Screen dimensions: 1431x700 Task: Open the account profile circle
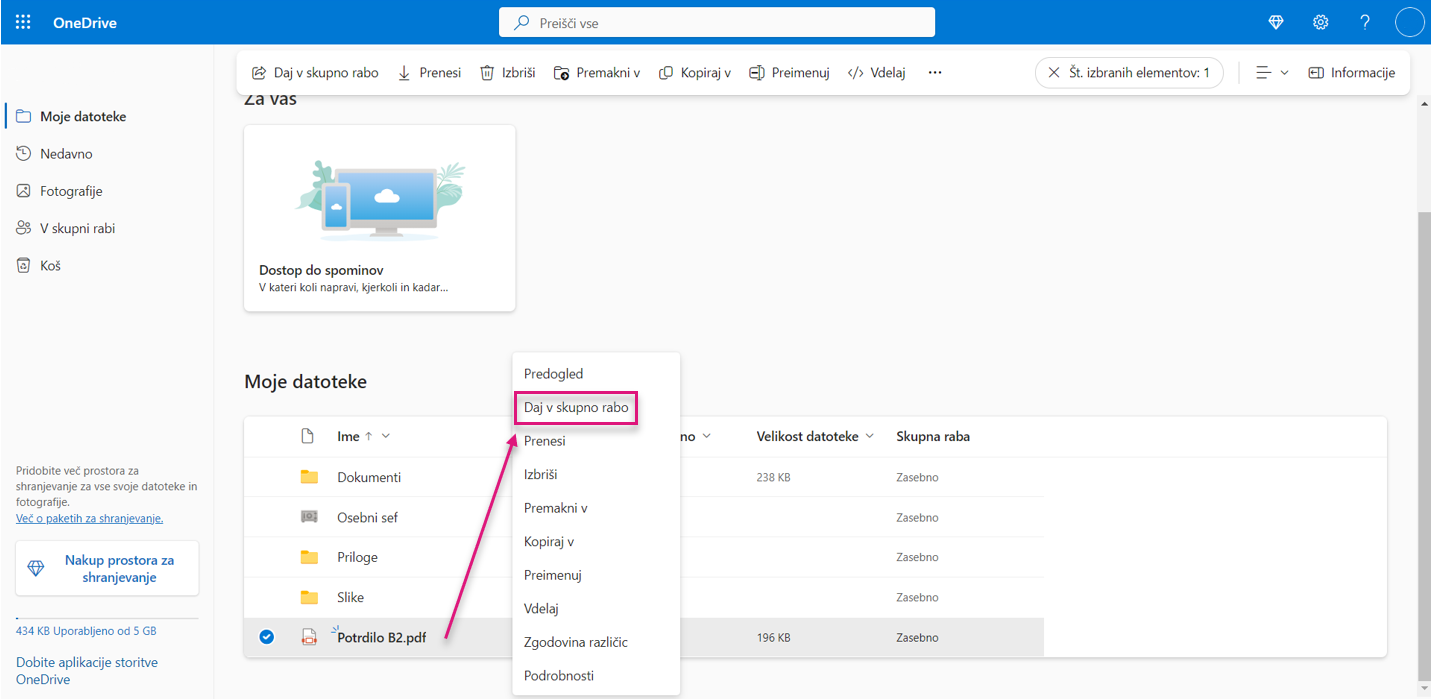pyautogui.click(x=1409, y=22)
